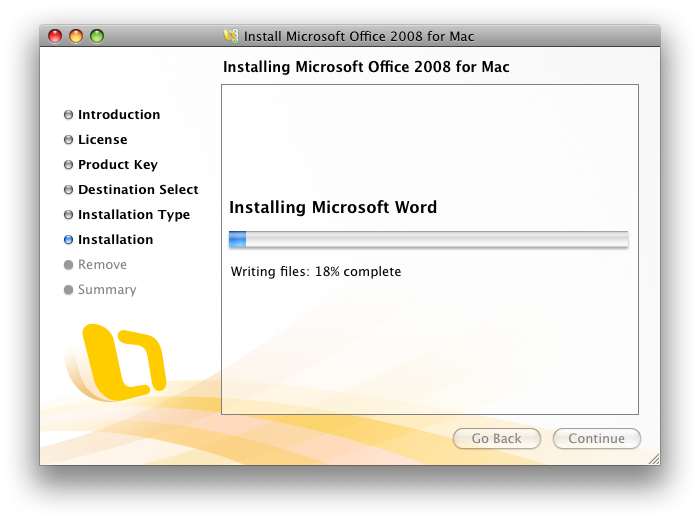700x520 pixels.
Task: Select the Introduction step label
Action: tap(119, 115)
